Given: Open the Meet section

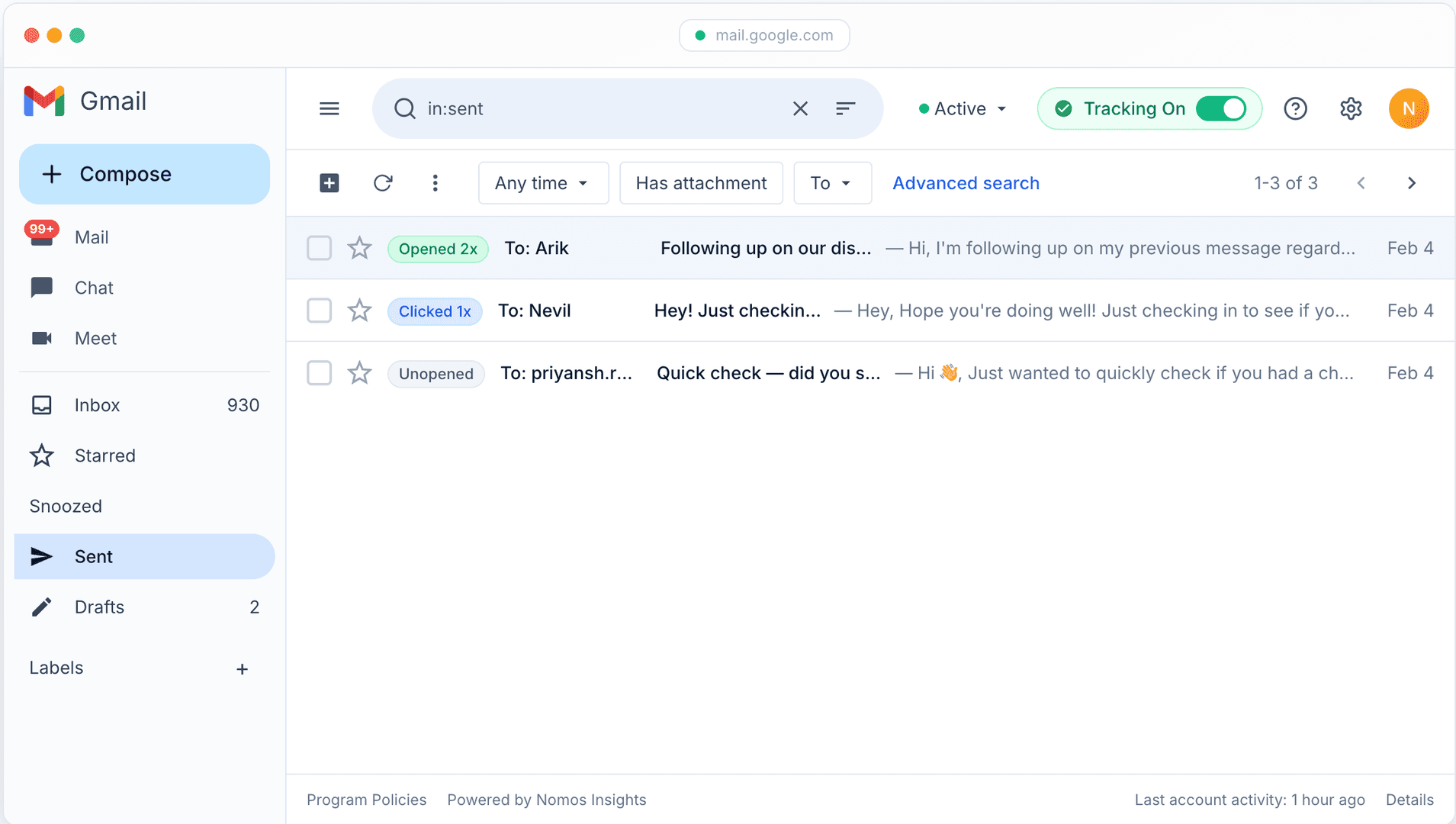Looking at the screenshot, I should click(95, 338).
